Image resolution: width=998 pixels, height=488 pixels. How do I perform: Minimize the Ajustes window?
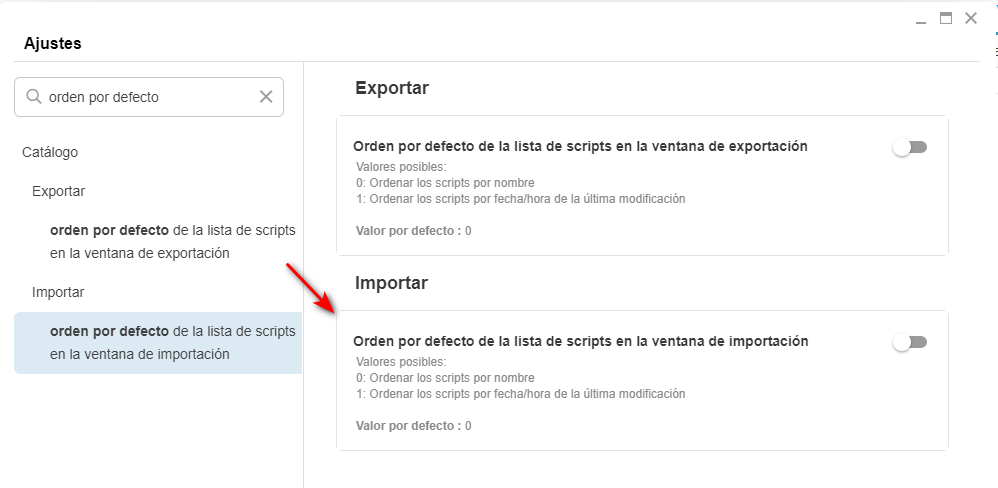(x=921, y=18)
